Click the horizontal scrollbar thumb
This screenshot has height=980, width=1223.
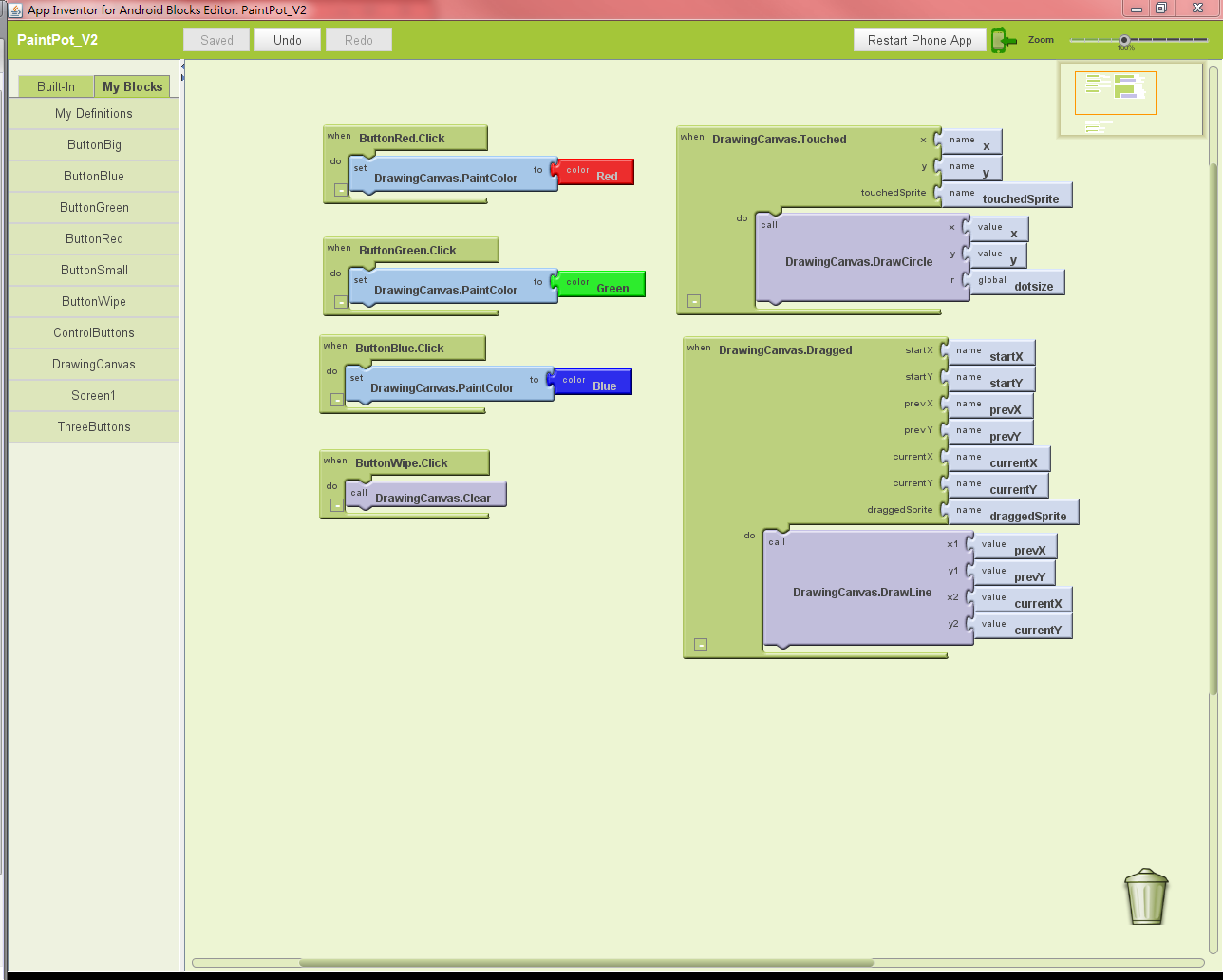(586, 963)
